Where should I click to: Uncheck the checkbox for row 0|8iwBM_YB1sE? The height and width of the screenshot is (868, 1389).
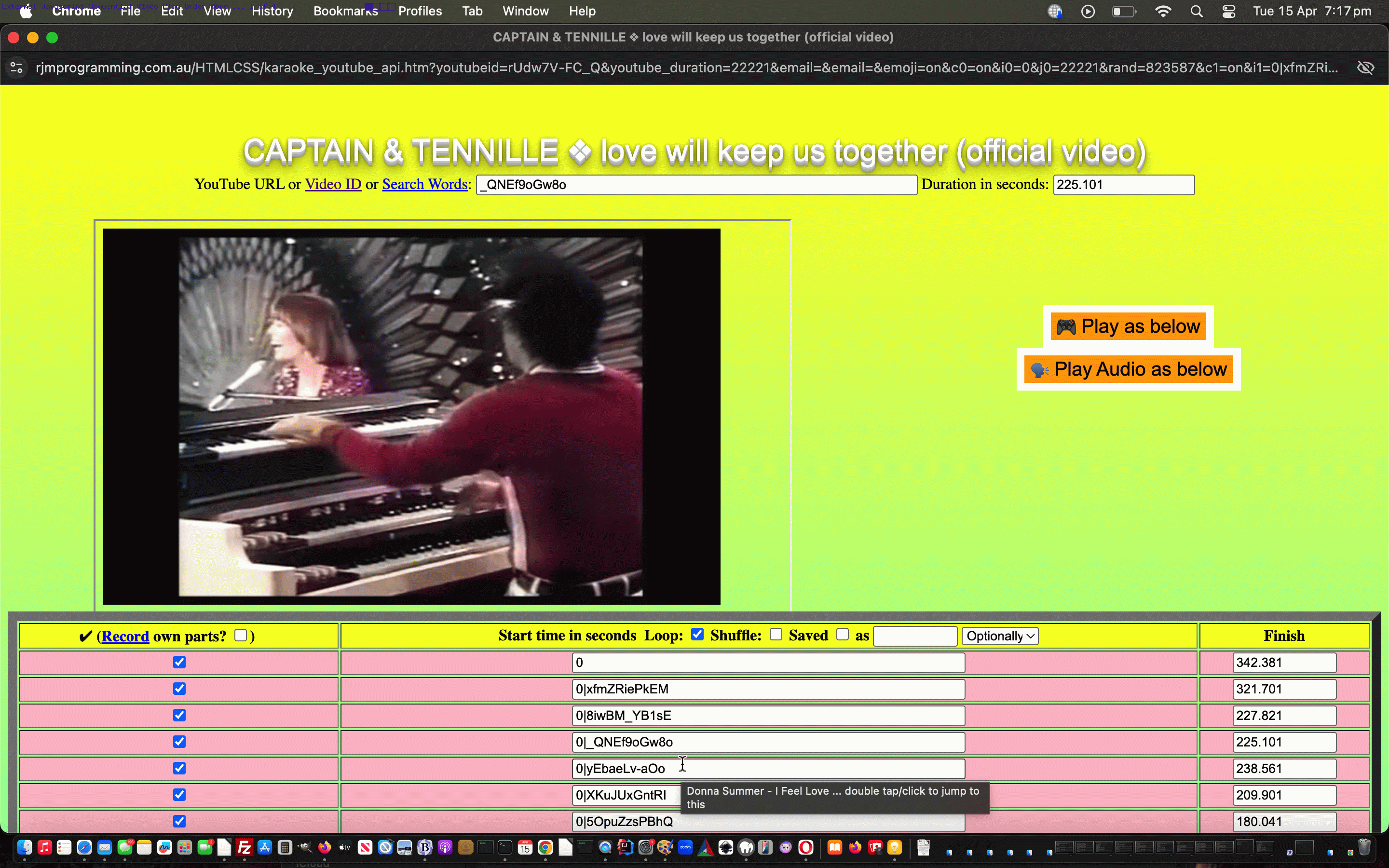pos(179,715)
